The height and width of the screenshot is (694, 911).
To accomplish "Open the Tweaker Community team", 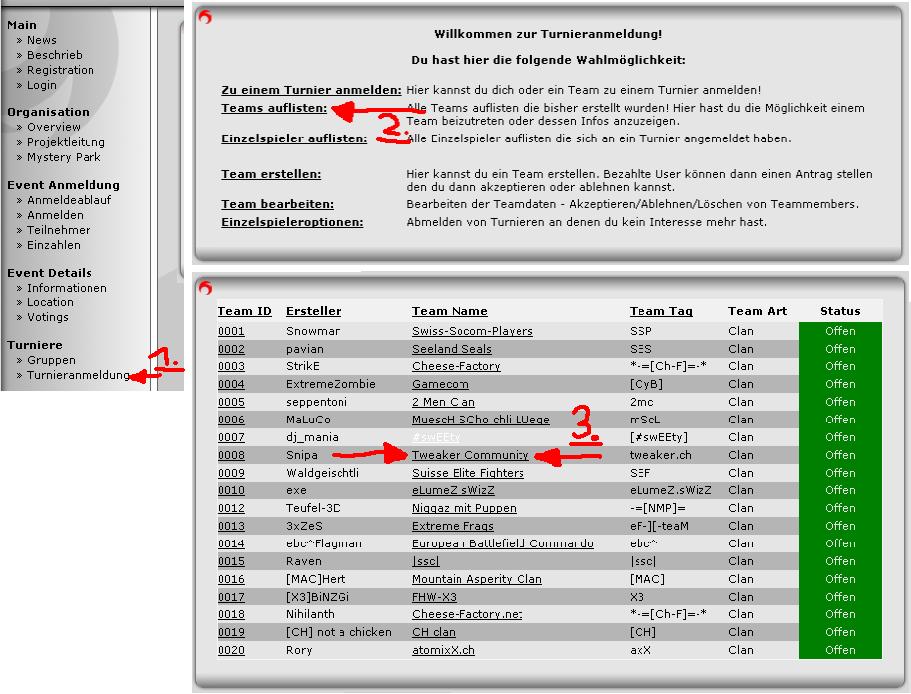I will click(x=470, y=455).
